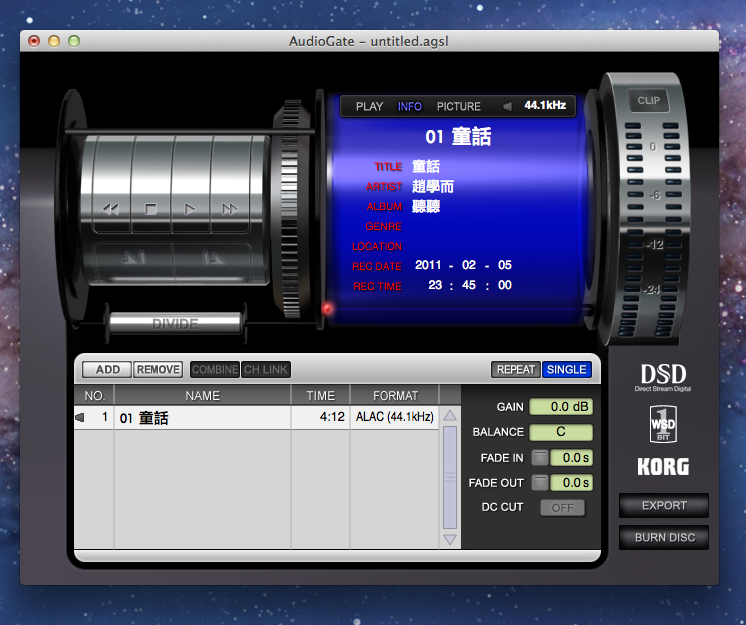Click the CLIP indicator on level meter
Viewport: 746px width, 625px height.
coord(649,100)
